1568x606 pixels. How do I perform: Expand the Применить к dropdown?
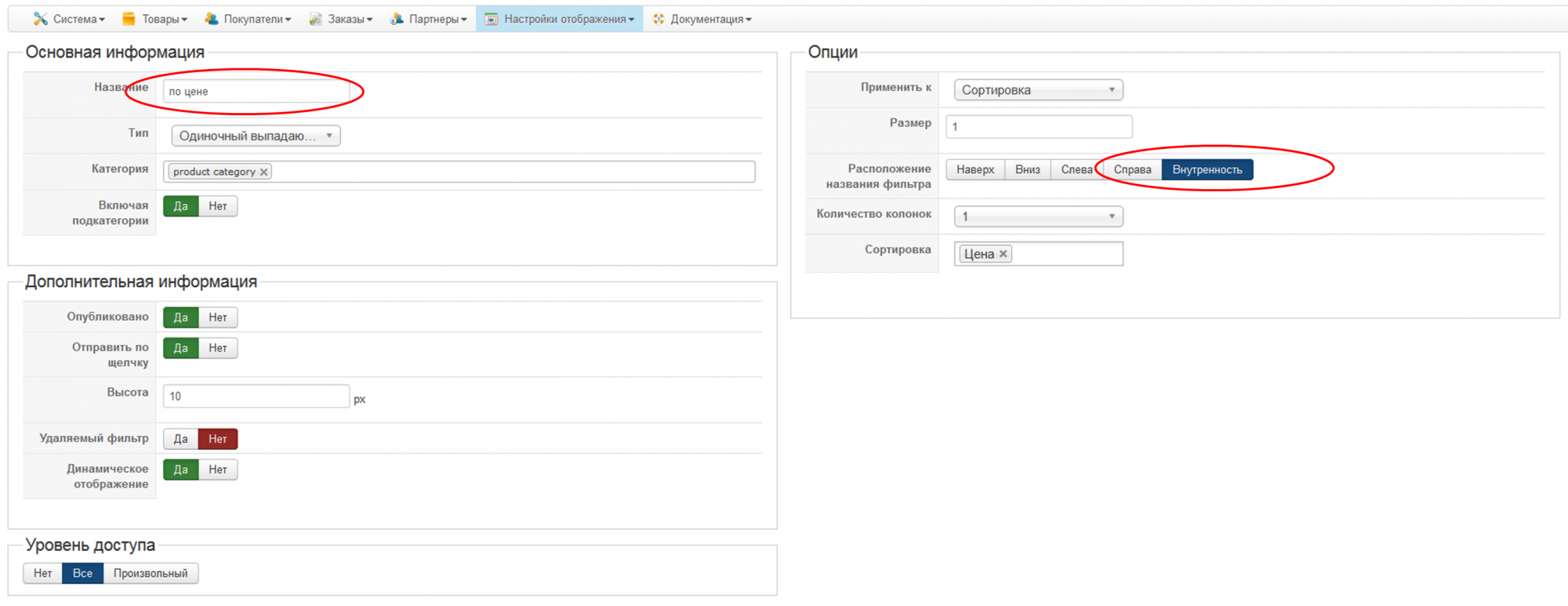(1038, 90)
